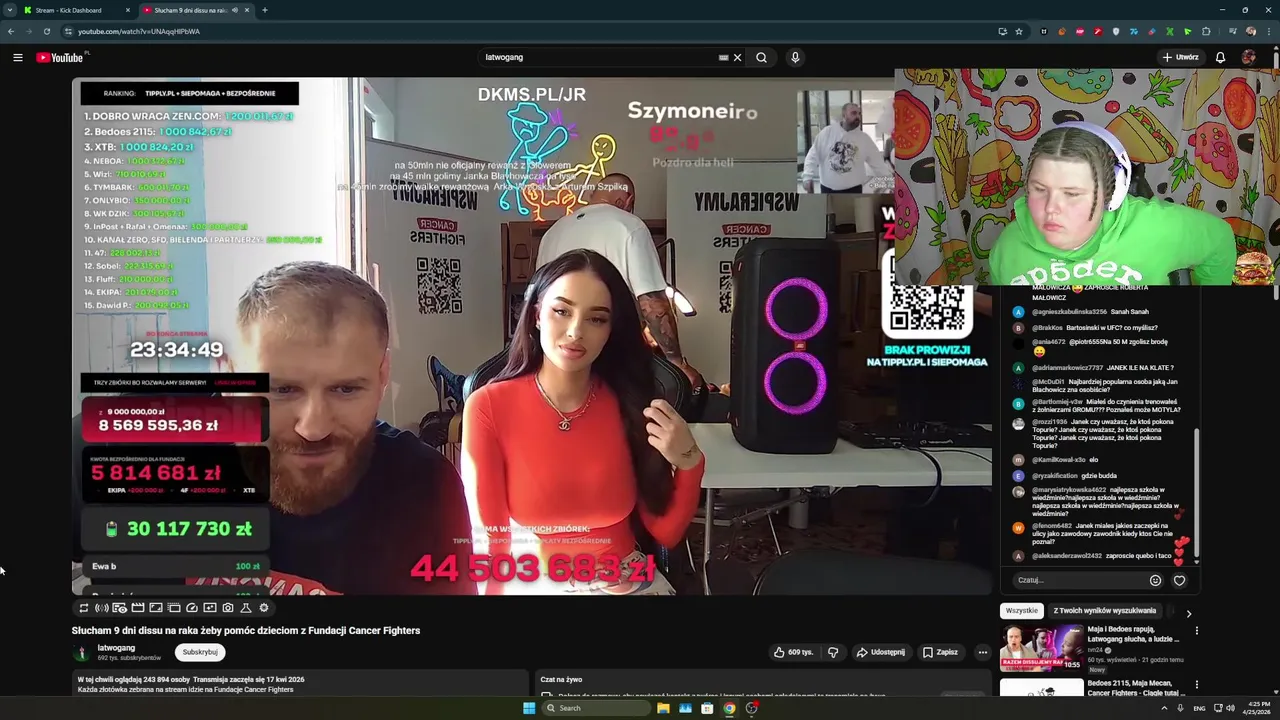Click the Utwórz create button
1280x720 pixels.
[1180, 57]
